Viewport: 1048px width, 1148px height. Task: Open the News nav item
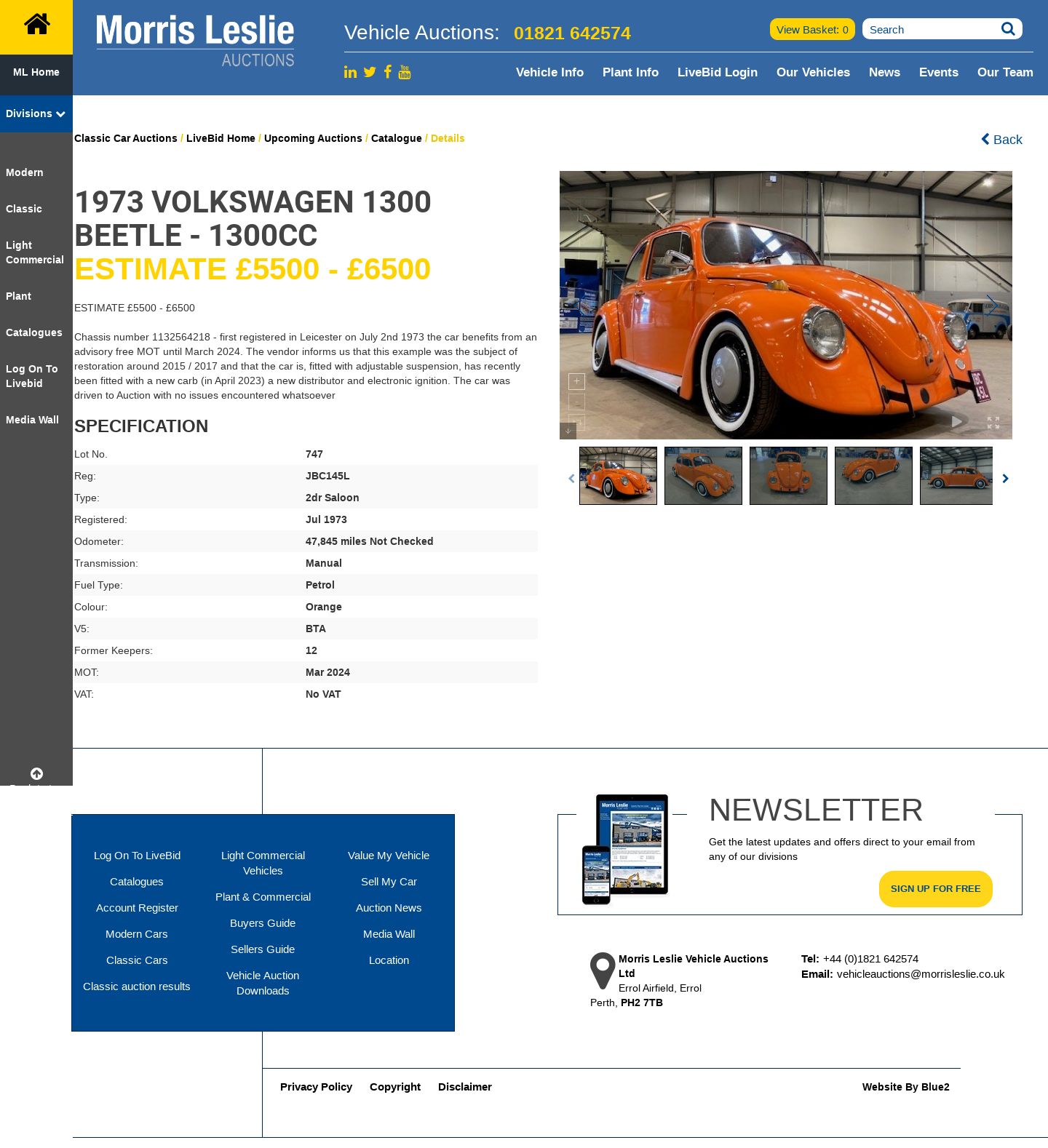coord(884,72)
